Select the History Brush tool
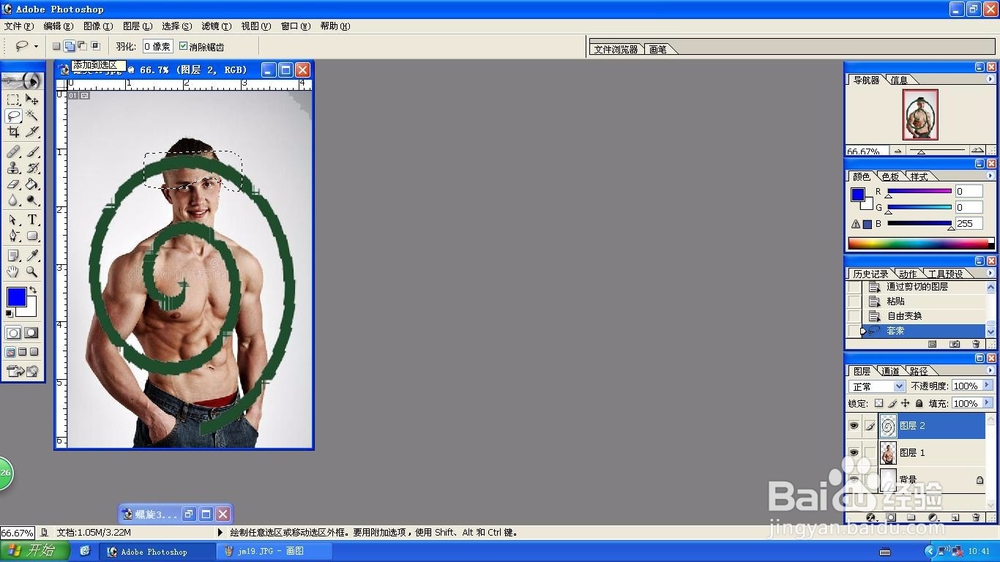 click(32, 168)
